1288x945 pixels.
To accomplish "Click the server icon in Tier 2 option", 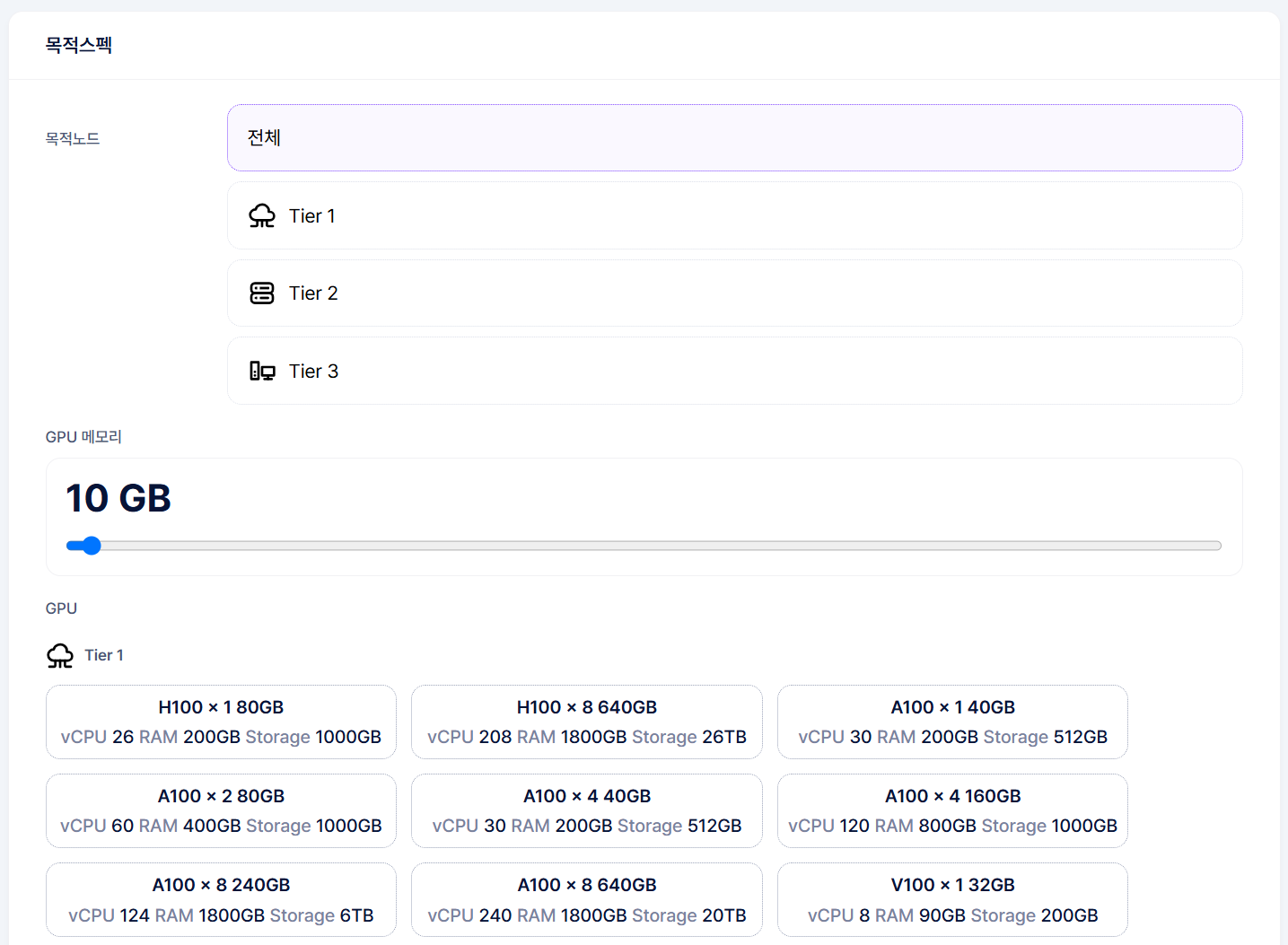I will 262,293.
